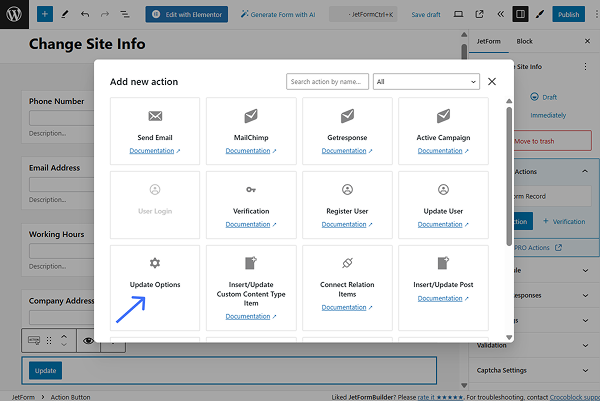Open the All category filter dropdown
600x401 pixels.
(426, 82)
